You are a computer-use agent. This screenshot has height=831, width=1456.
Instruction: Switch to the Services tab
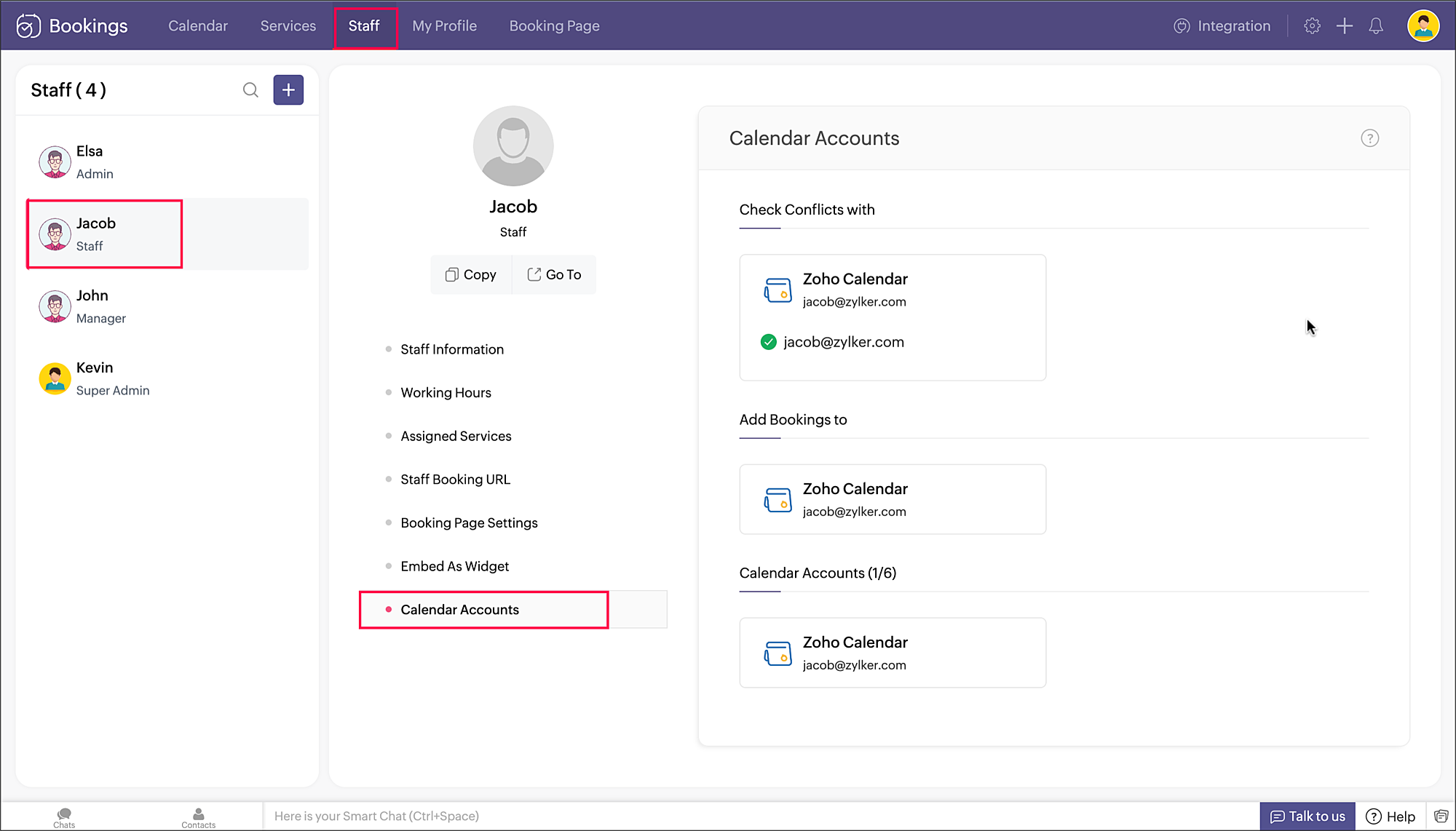pyautogui.click(x=288, y=26)
